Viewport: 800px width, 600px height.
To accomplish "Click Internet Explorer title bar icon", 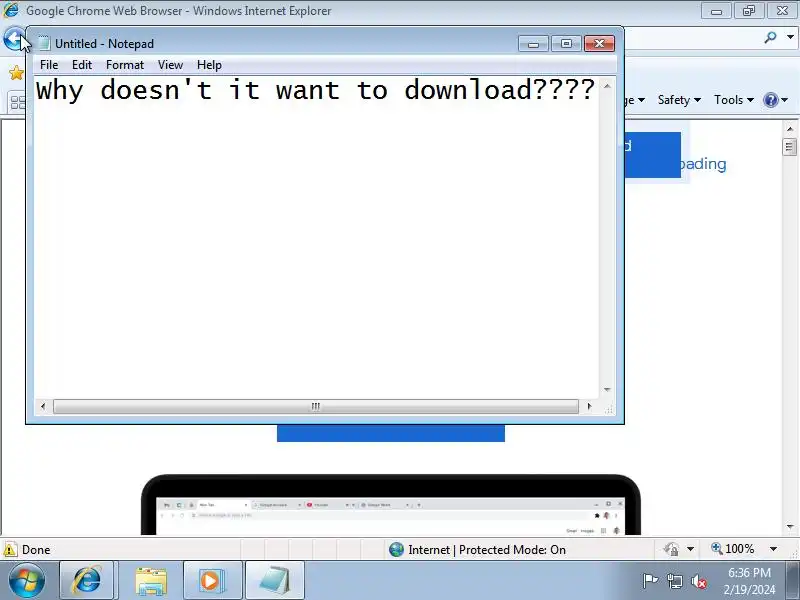I will point(11,10).
